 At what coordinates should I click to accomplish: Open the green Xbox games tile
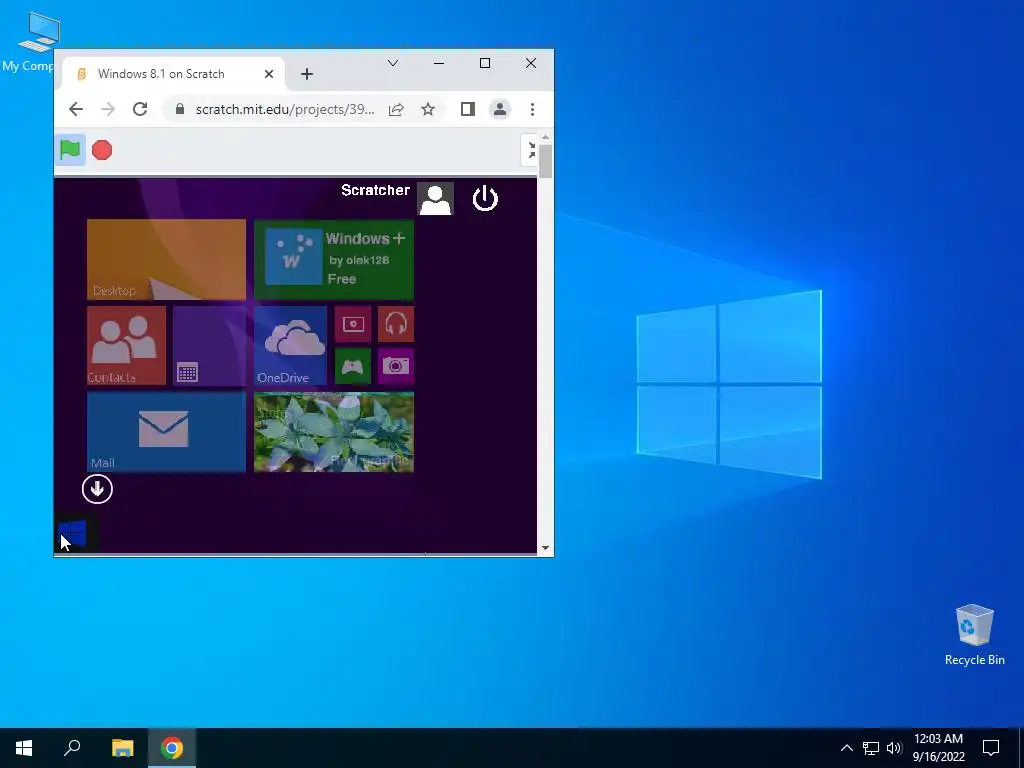coord(353,366)
